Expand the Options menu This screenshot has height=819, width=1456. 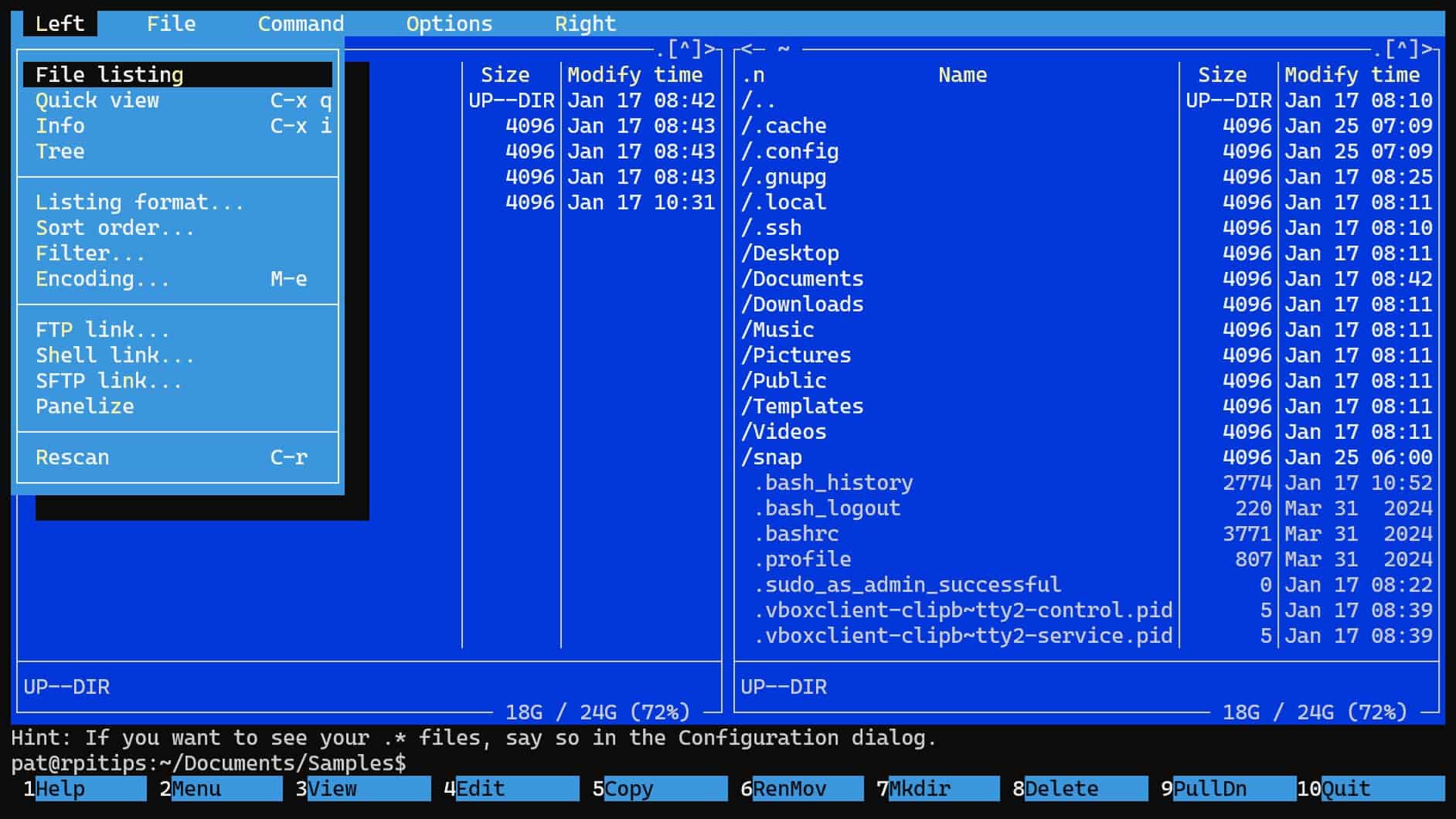(449, 24)
